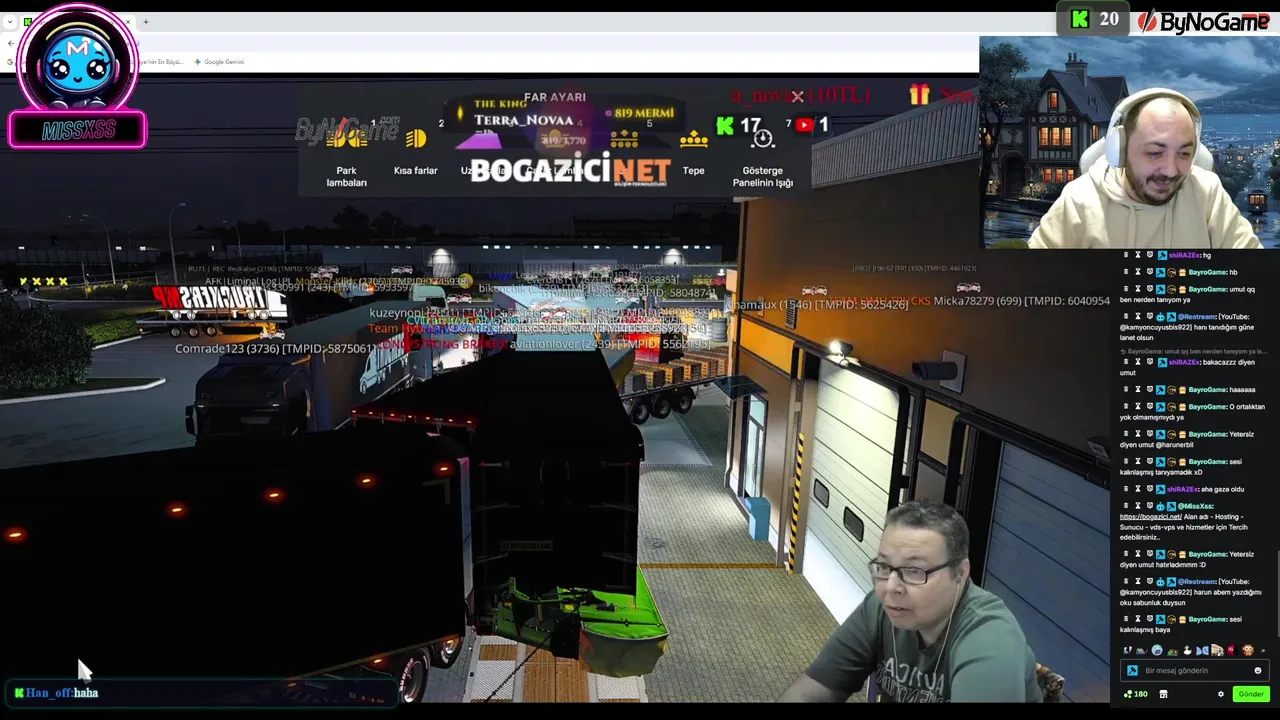Insert the white duck emote
The width and height of the screenshot is (1280, 720).
(x=1187, y=650)
